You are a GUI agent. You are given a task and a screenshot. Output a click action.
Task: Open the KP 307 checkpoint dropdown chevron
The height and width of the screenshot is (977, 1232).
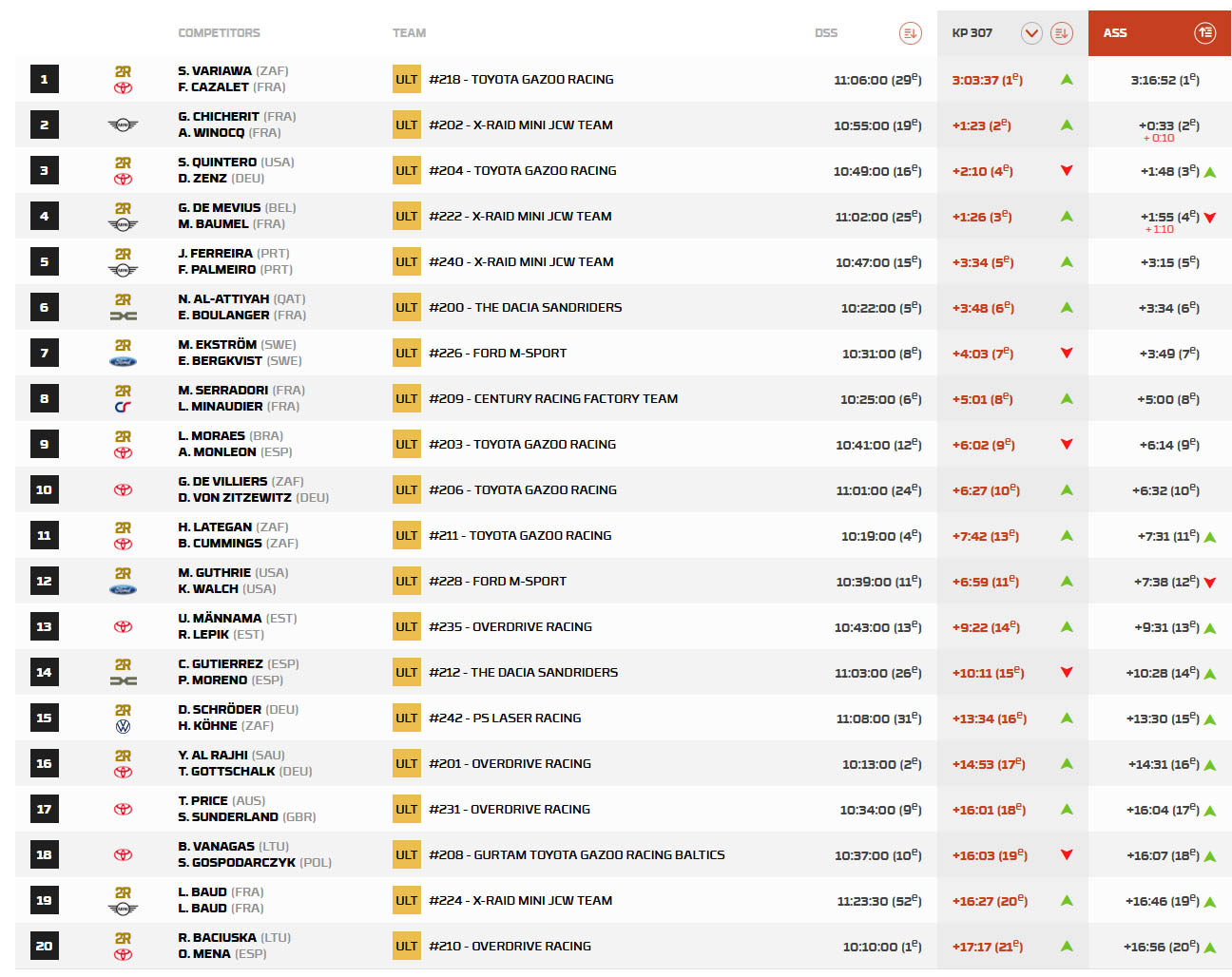[1031, 33]
